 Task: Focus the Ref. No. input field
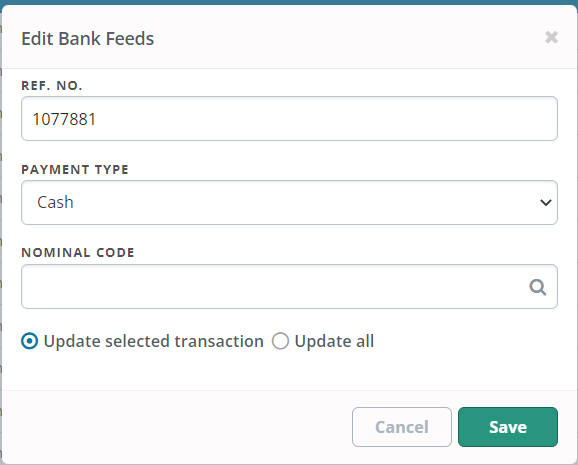289,118
